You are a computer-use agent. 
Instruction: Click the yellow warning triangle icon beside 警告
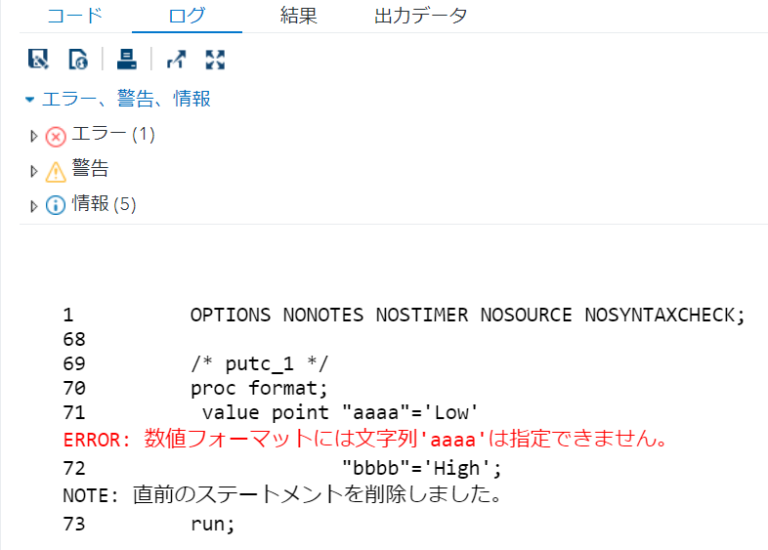click(x=56, y=171)
